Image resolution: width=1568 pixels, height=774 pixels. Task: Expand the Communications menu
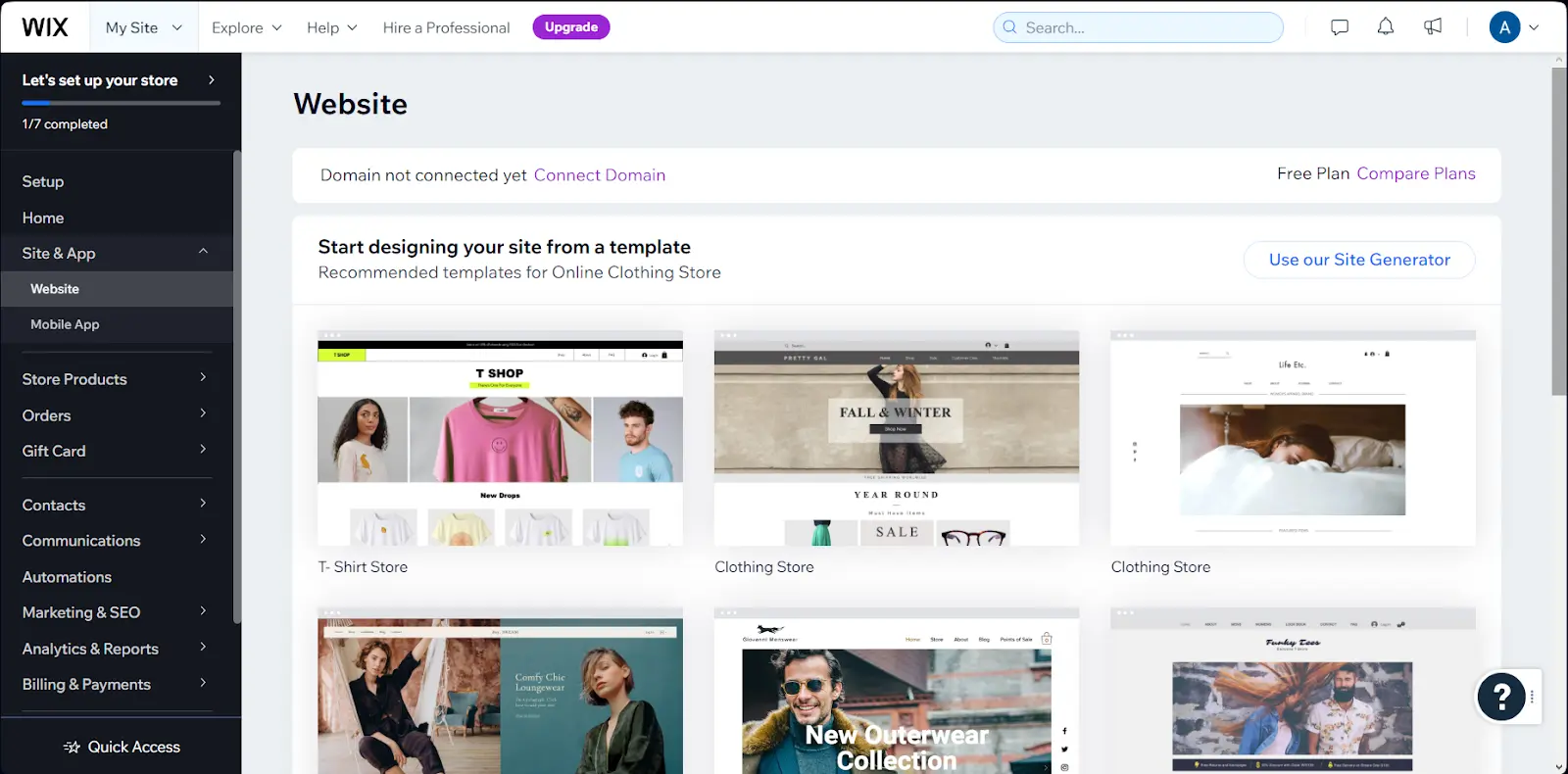tap(117, 541)
